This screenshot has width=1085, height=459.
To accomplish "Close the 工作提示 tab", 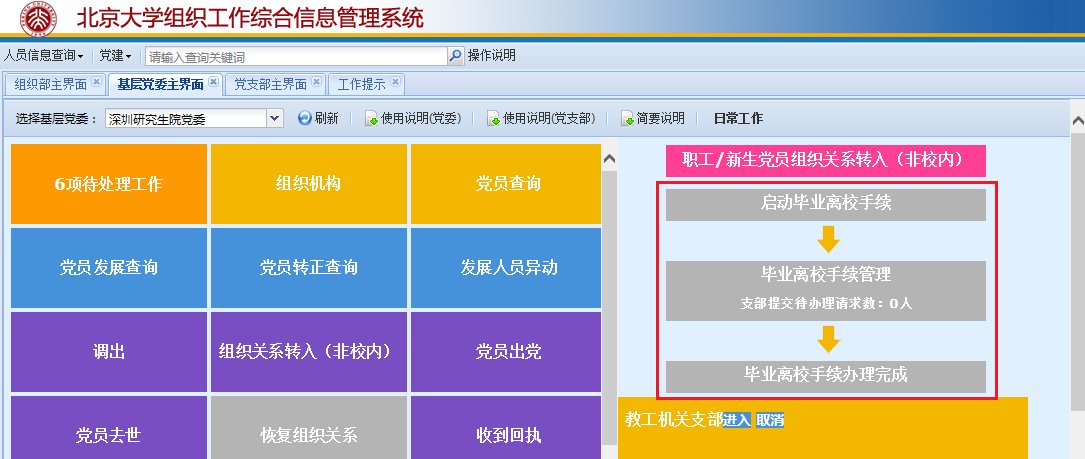I will [x=395, y=83].
